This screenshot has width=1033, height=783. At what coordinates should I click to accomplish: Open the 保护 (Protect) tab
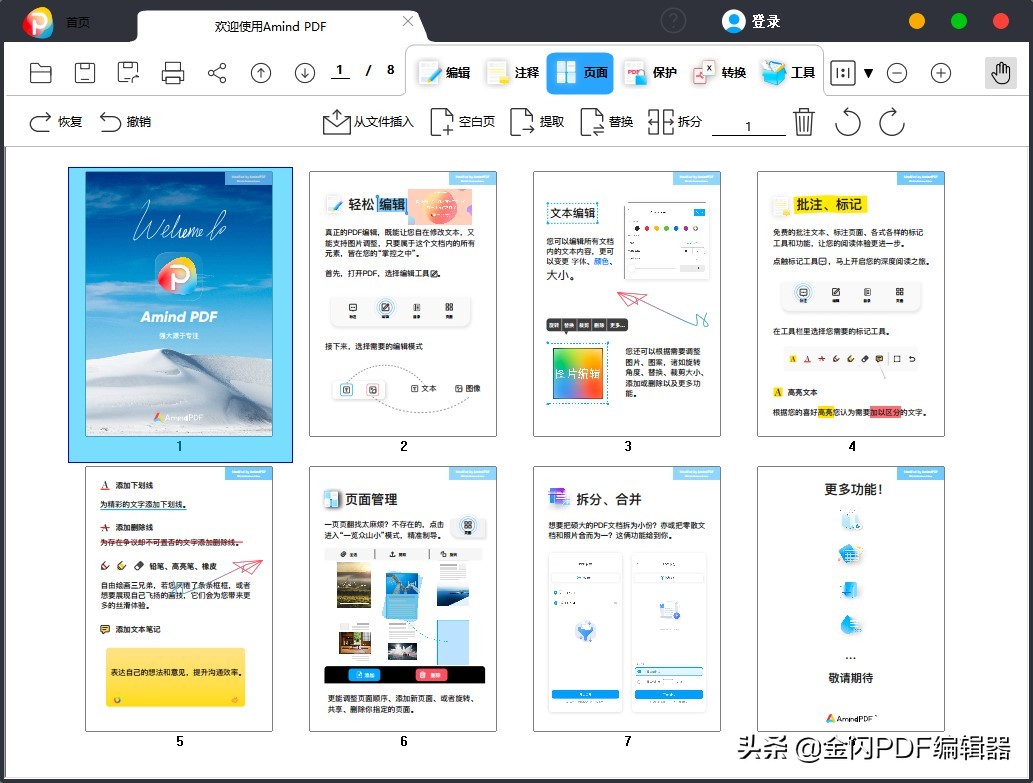tap(651, 72)
